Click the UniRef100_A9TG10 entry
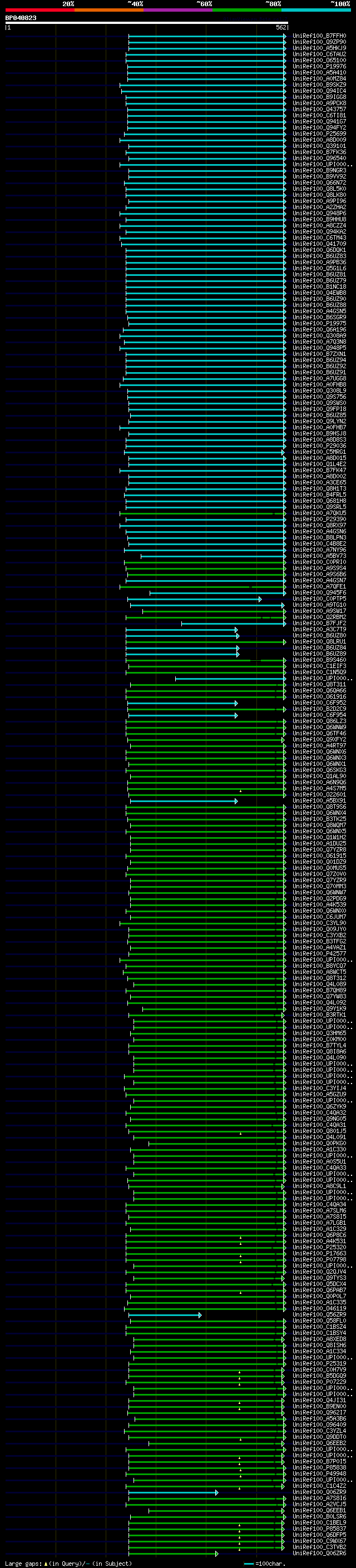Image resolution: width=356 pixels, height=1568 pixels. click(319, 605)
